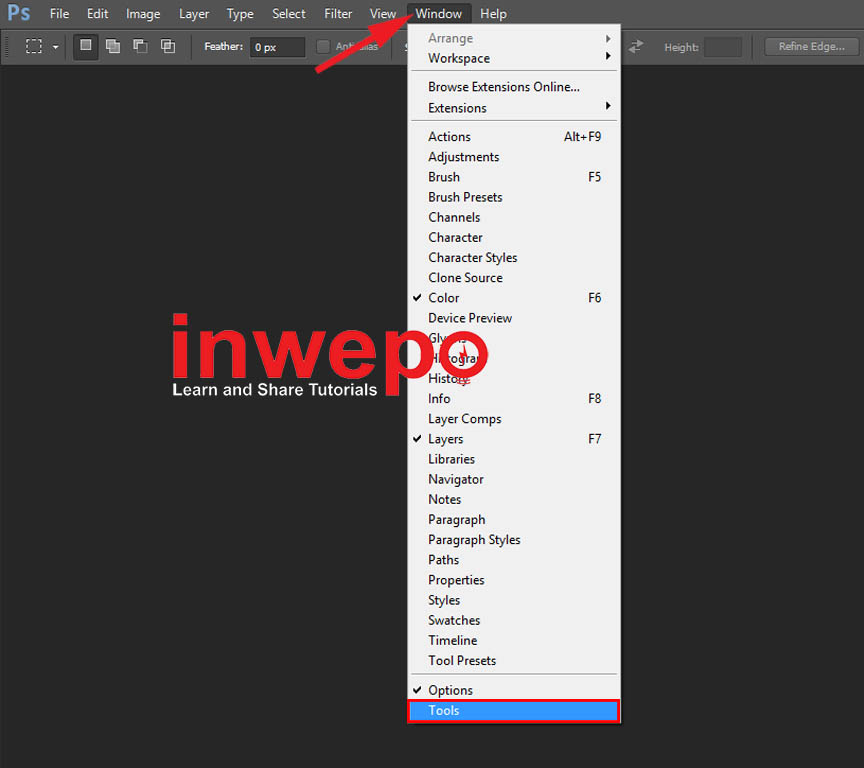864x768 pixels.
Task: Open the Filter menu
Action: tap(338, 14)
